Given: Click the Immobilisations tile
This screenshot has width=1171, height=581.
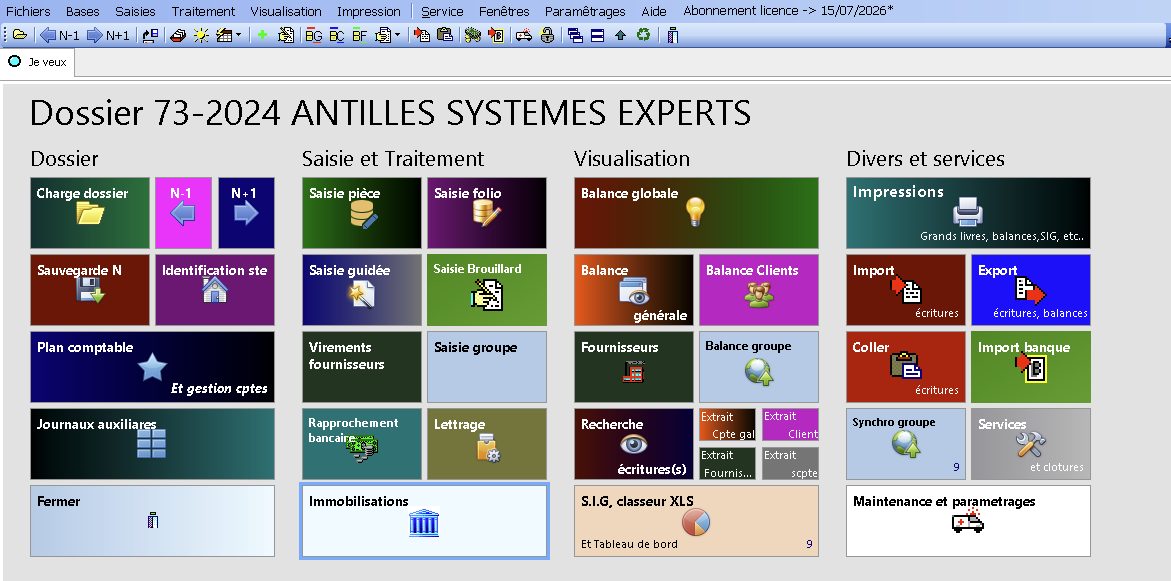Looking at the screenshot, I should click(424, 521).
